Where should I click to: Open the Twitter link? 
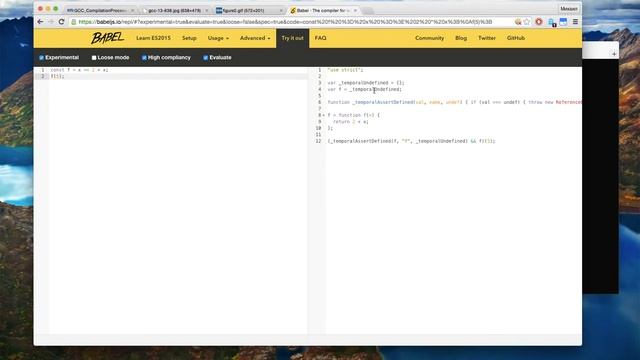[487, 38]
